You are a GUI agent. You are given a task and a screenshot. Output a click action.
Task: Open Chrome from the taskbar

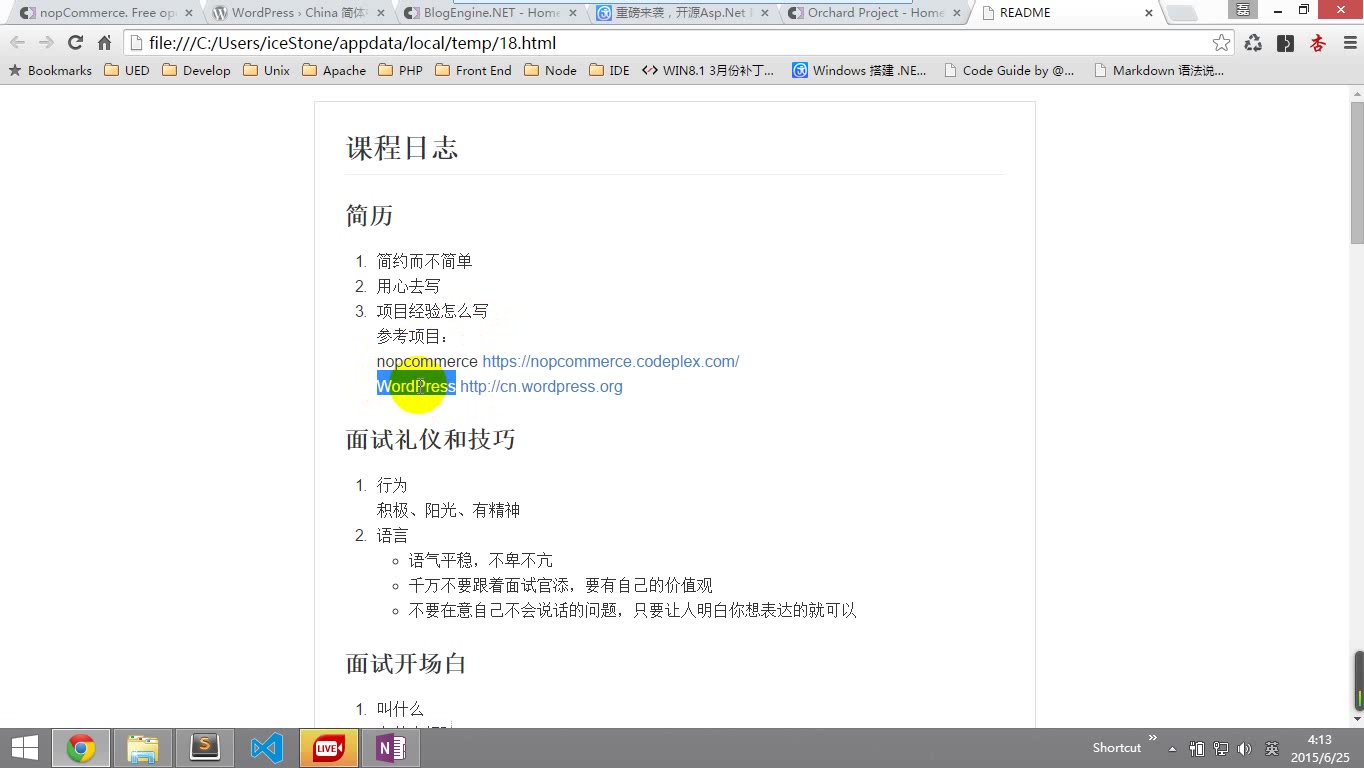click(81, 748)
